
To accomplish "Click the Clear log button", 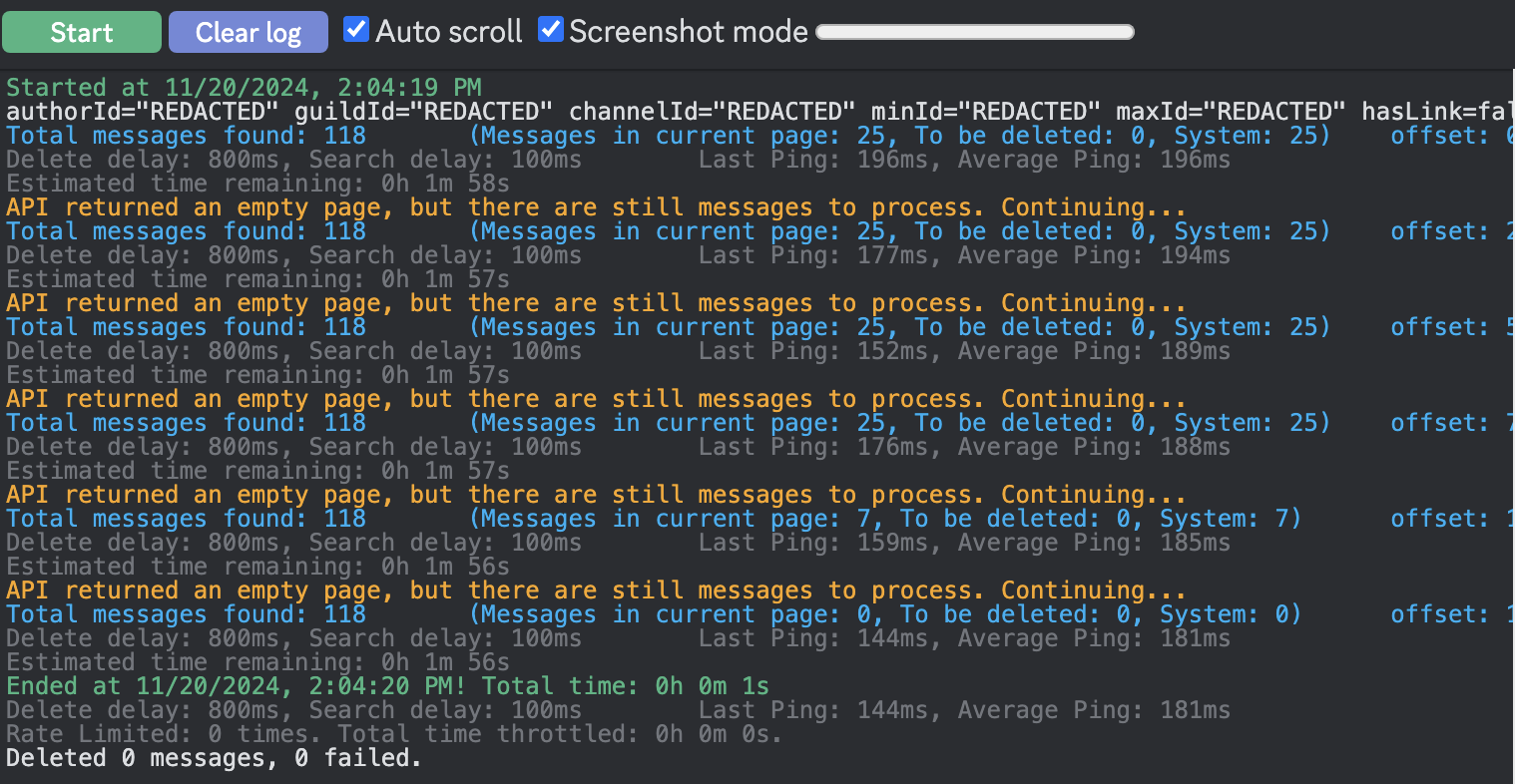I will (x=249, y=32).
